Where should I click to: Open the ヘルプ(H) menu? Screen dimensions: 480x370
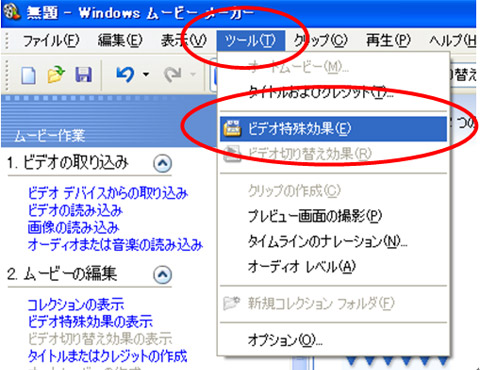[453, 41]
